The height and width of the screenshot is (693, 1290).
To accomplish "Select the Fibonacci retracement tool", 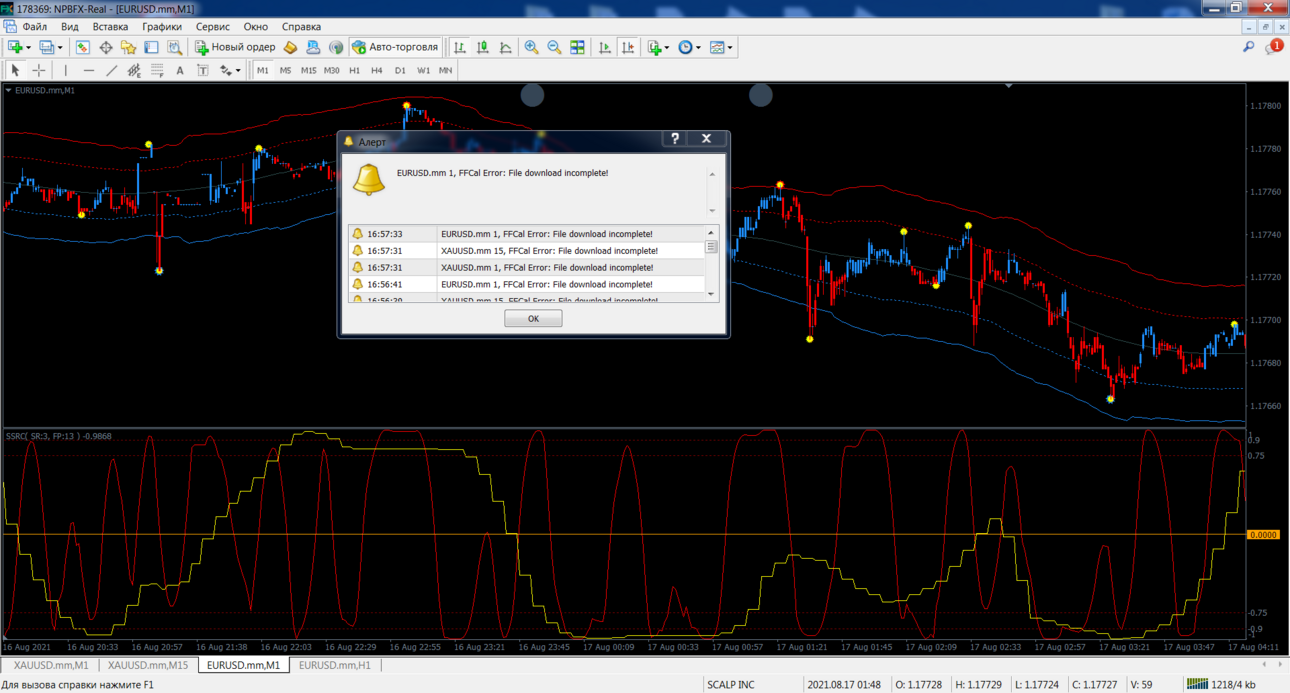I will (157, 70).
